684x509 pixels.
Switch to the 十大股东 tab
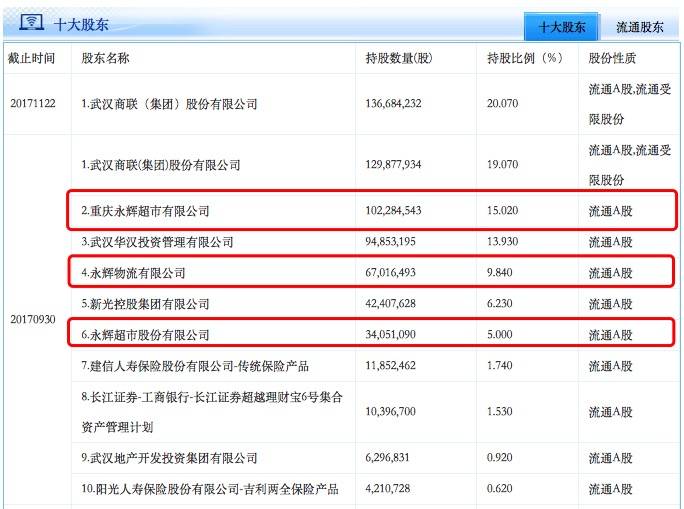tap(562, 27)
